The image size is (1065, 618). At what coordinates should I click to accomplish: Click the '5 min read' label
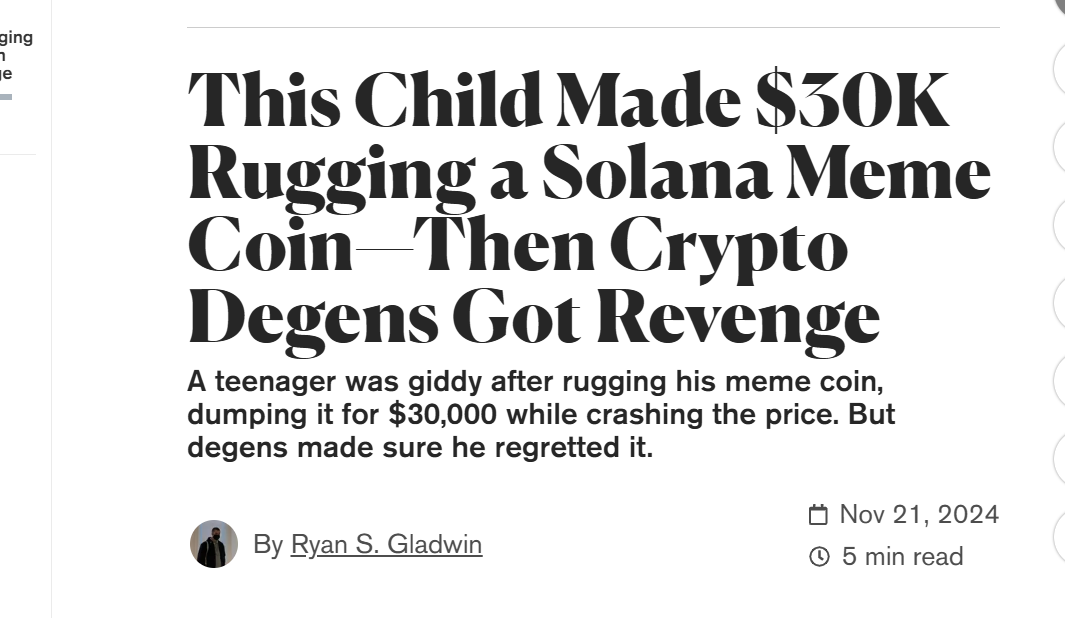click(903, 557)
